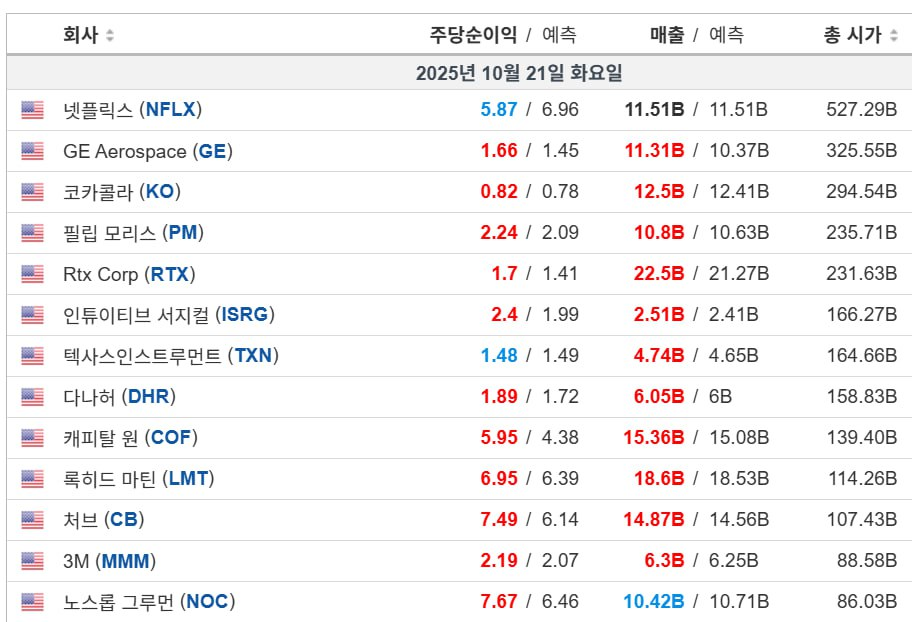
Task: Select Netflix revenue value 11.51B in bold
Action: point(654,109)
